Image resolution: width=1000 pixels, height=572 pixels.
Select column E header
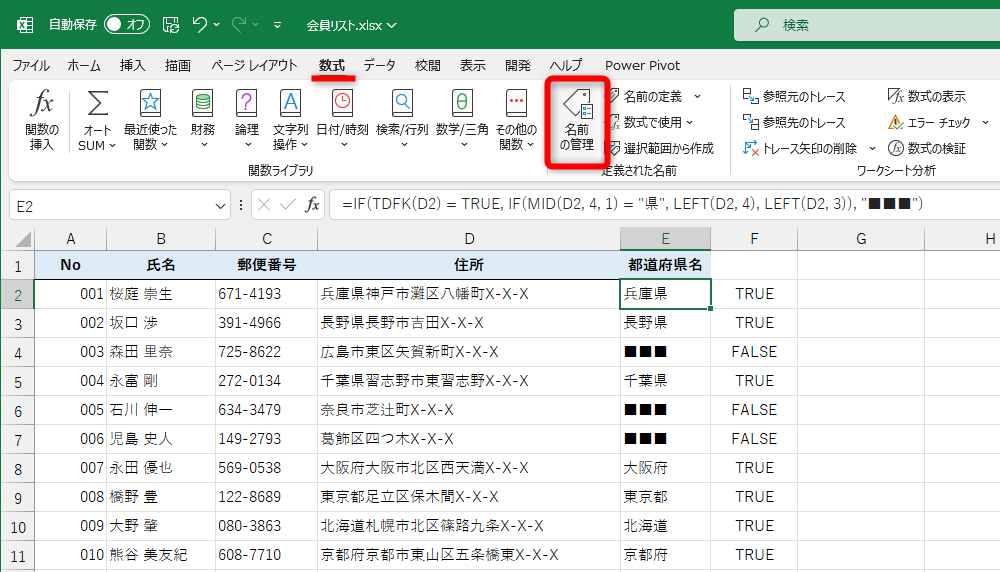665,238
